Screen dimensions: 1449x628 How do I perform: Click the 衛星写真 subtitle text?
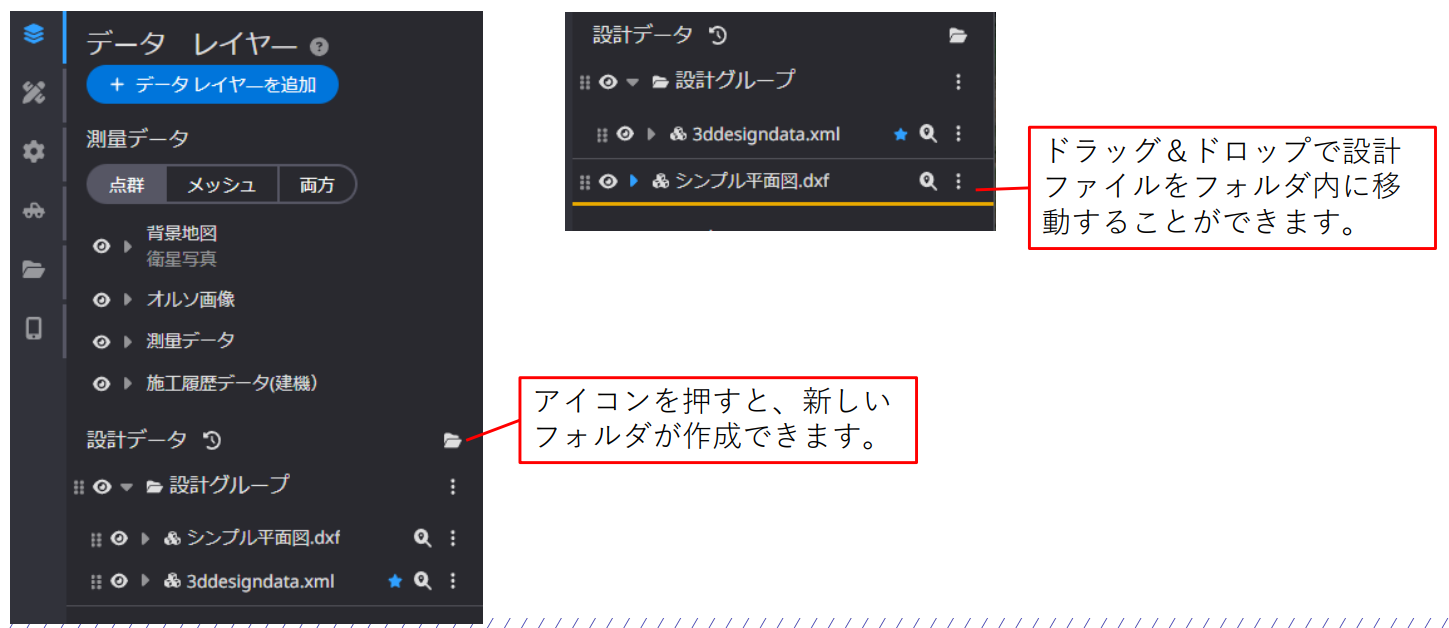click(182, 259)
